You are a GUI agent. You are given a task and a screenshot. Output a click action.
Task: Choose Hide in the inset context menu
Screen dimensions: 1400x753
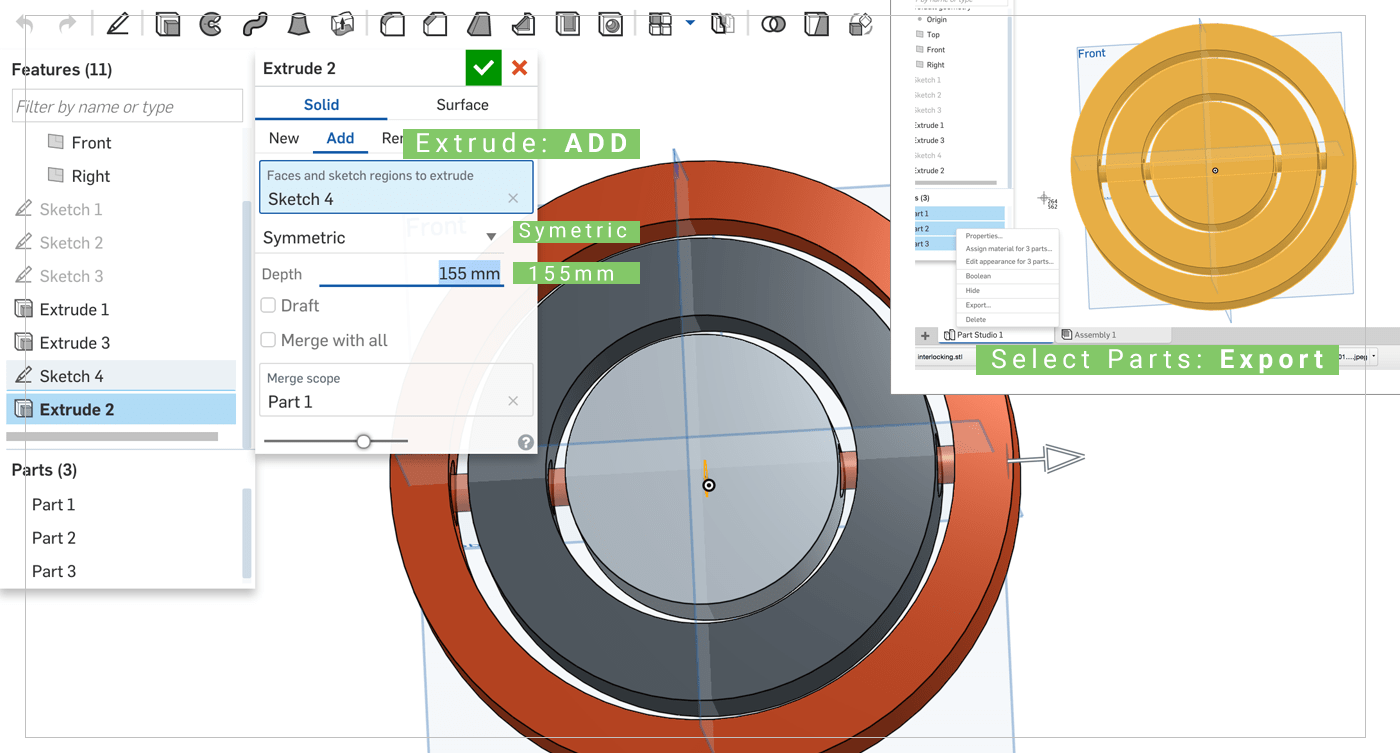point(973,291)
